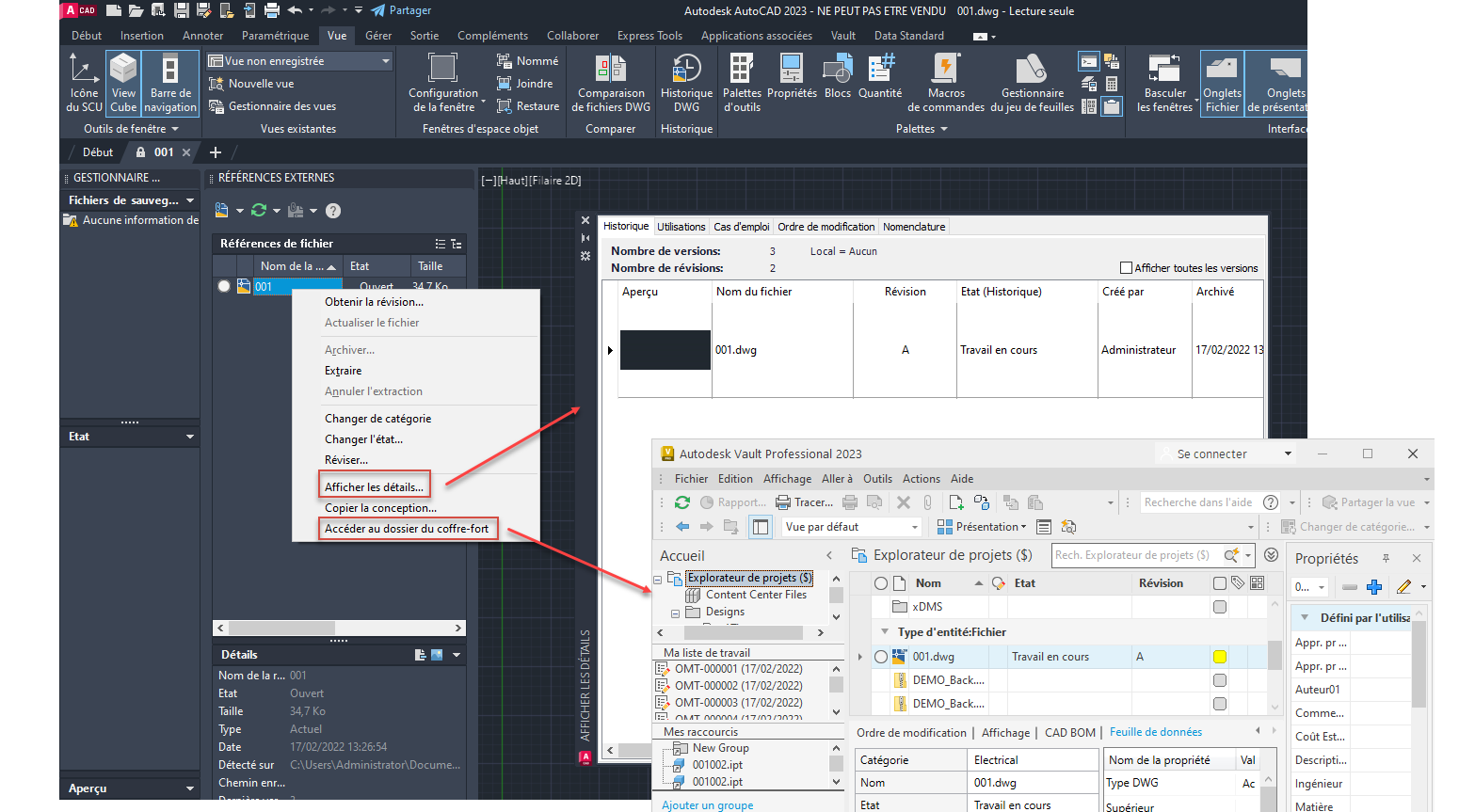Open the Outils menu in Vault

(x=877, y=479)
